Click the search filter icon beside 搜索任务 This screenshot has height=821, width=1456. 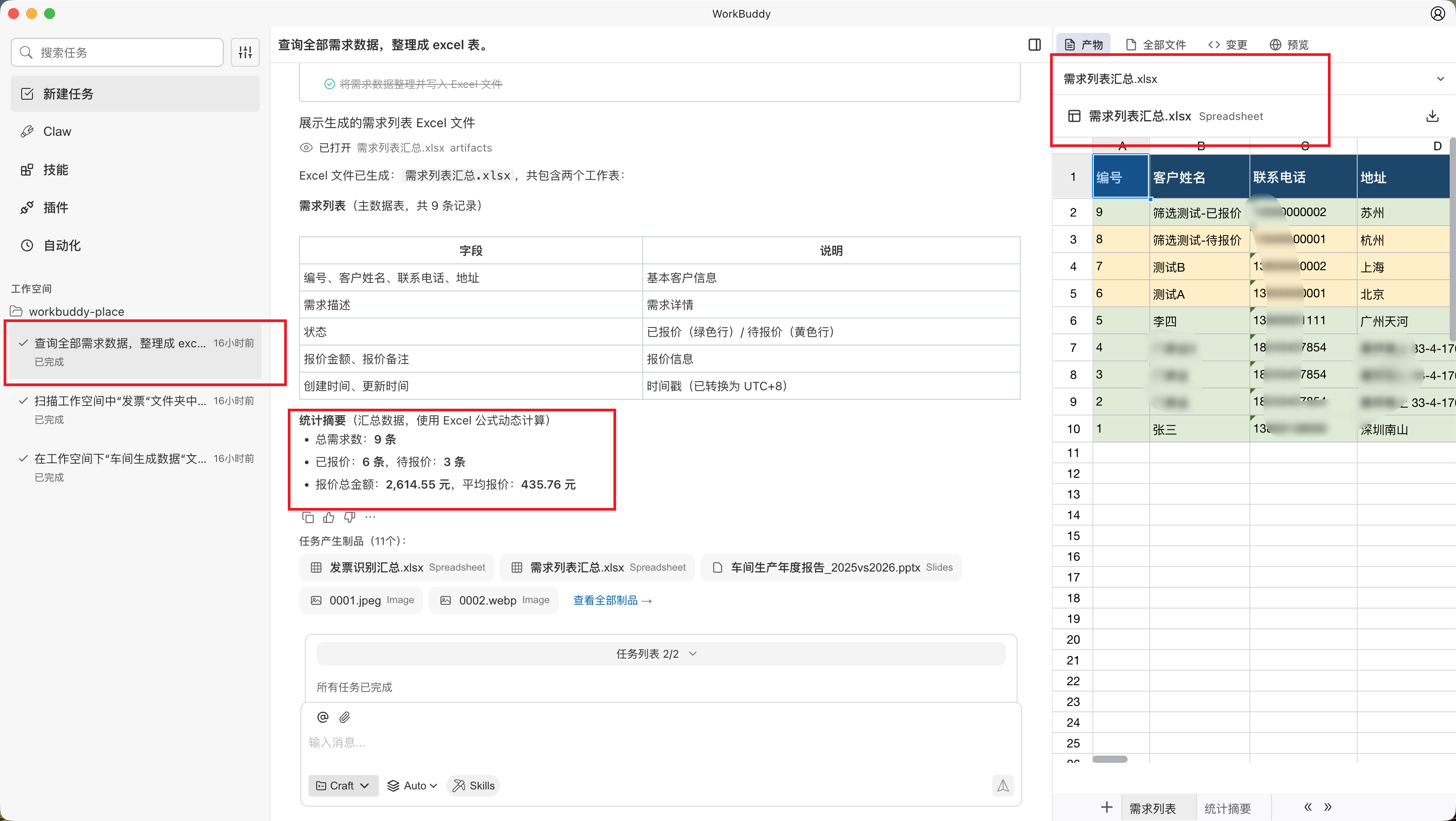click(x=245, y=52)
